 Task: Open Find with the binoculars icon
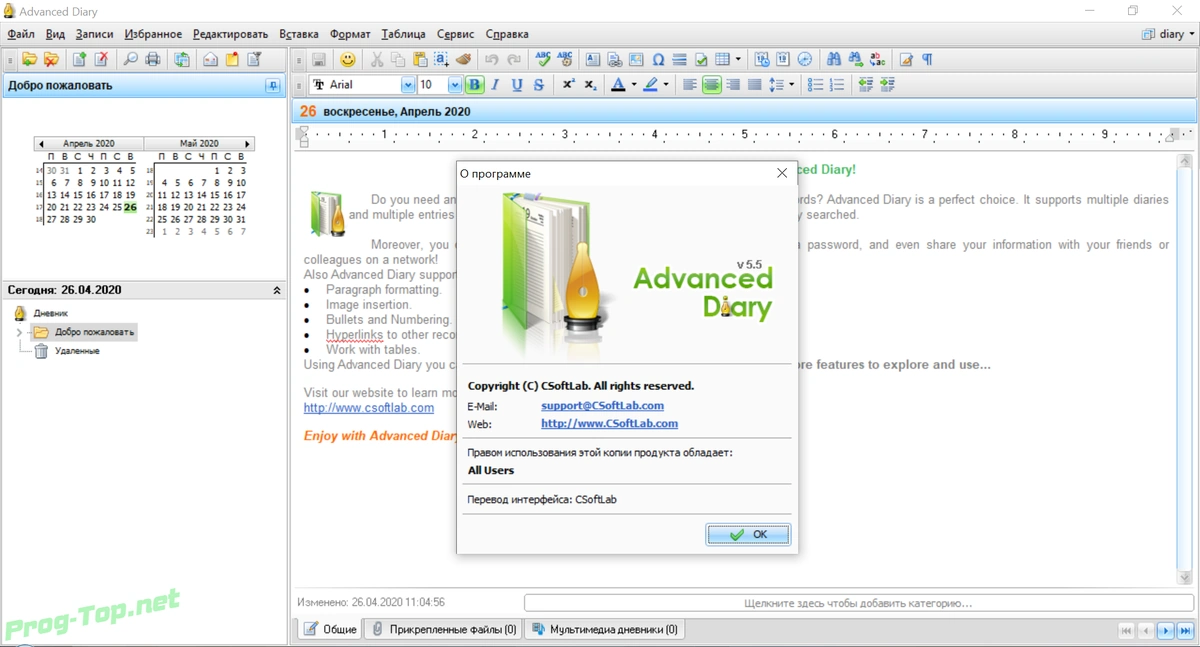pyautogui.click(x=834, y=60)
